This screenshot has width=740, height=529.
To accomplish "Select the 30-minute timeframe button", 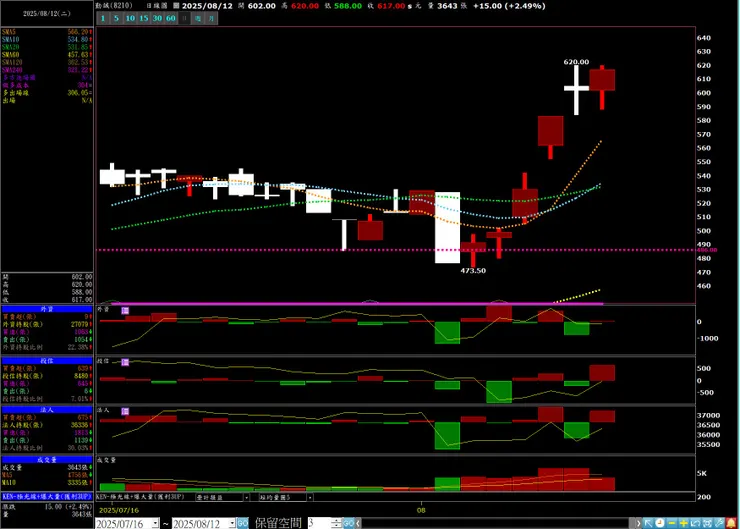I will coord(157,18).
